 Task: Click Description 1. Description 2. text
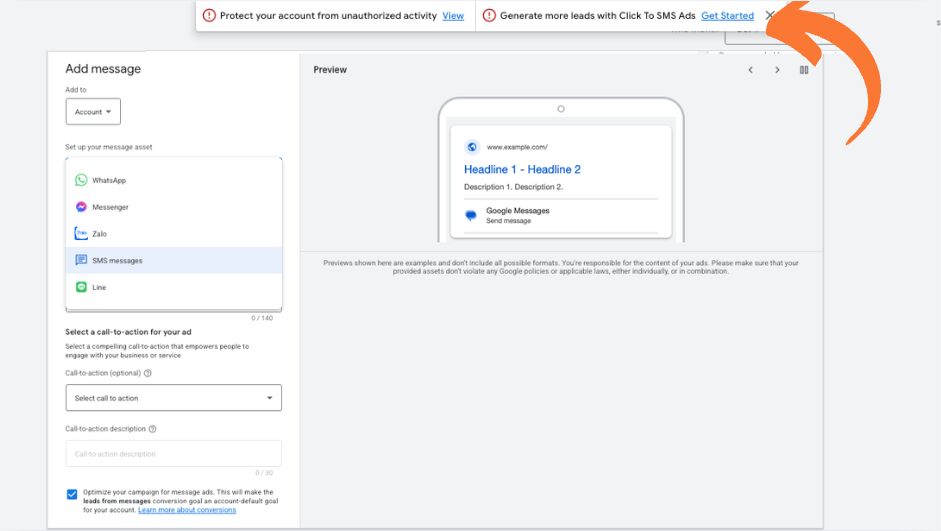point(513,187)
